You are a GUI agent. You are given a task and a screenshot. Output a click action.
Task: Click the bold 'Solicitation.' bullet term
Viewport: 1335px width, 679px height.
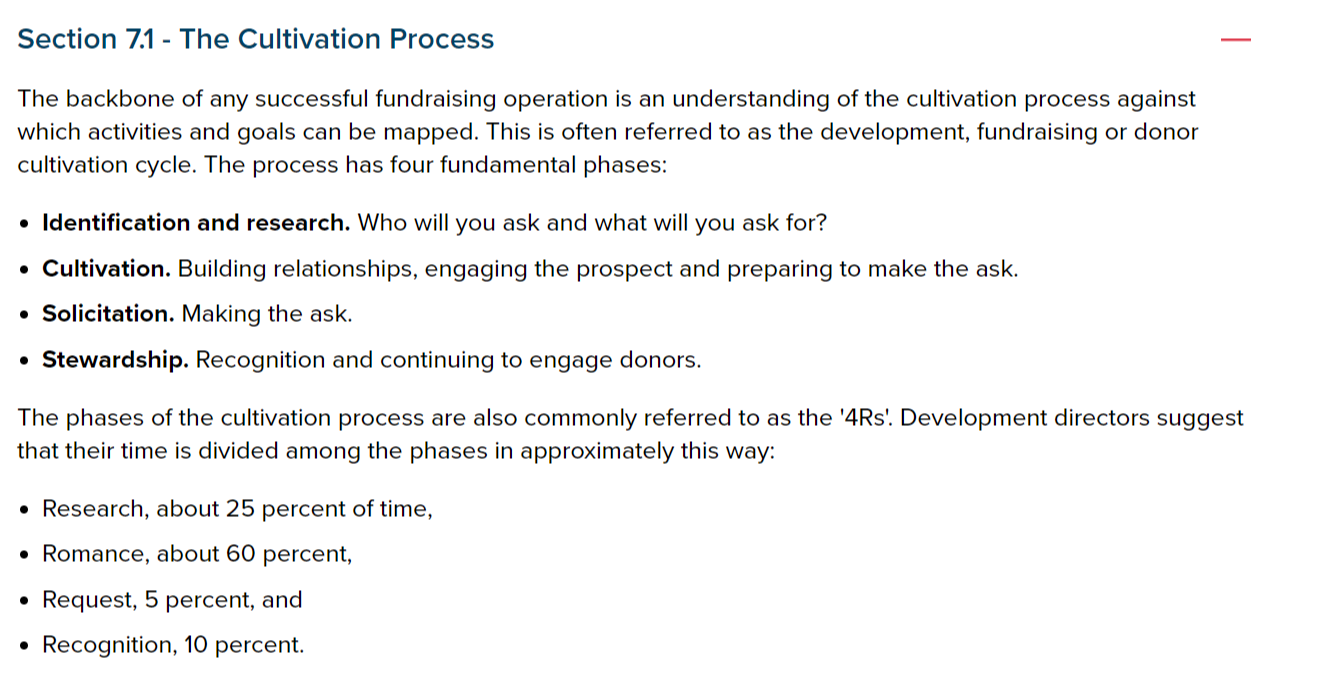109,314
